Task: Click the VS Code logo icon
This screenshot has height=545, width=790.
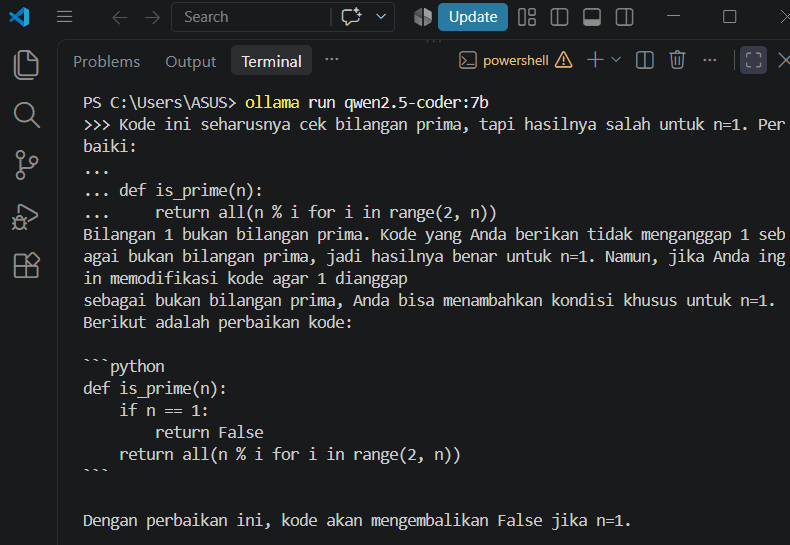Action: point(19,17)
